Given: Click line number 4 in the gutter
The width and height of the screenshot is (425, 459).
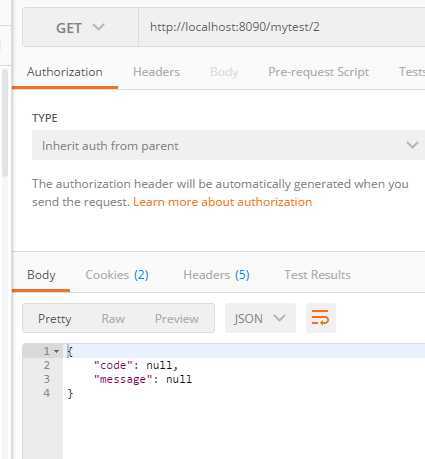Looking at the screenshot, I should pyautogui.click(x=47, y=393).
